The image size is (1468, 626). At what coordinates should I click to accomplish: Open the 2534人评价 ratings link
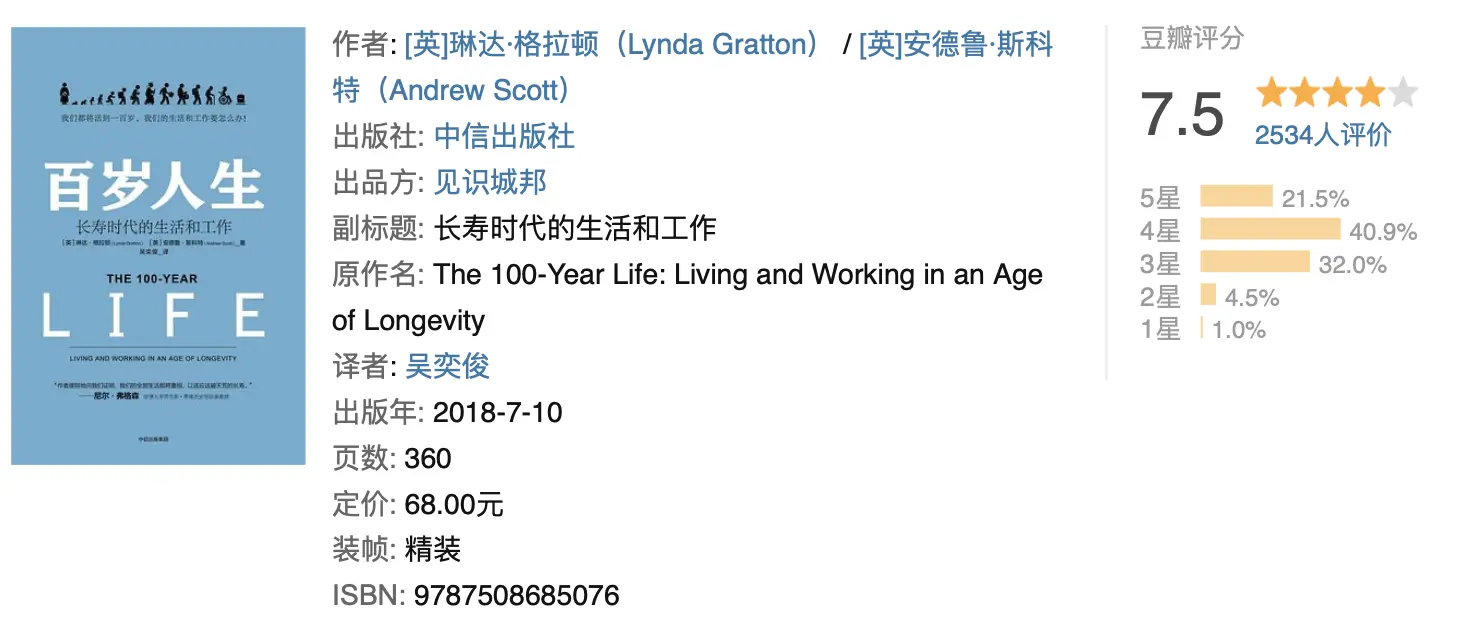click(x=1322, y=135)
